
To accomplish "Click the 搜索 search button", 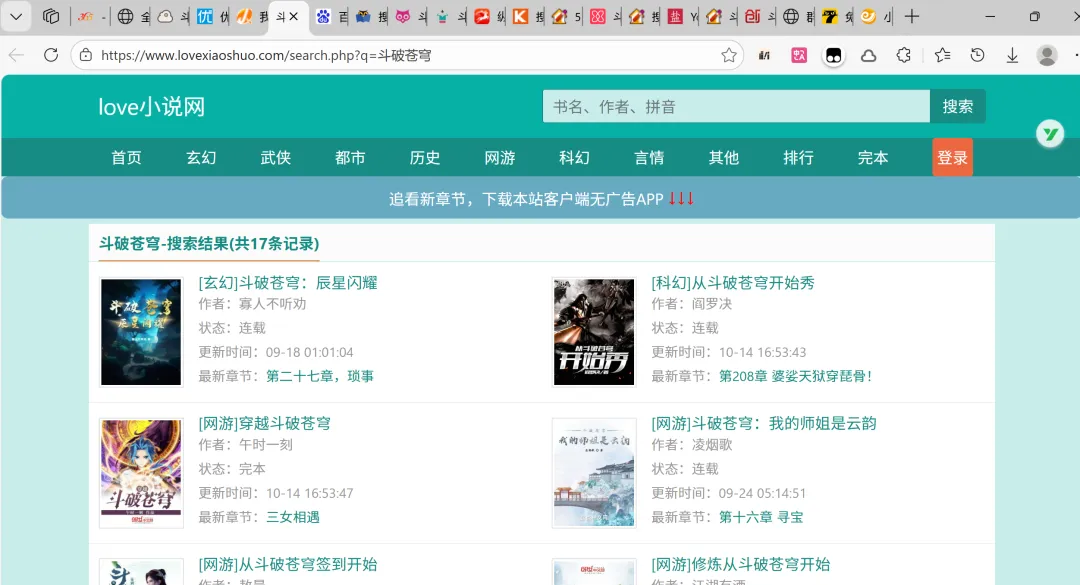I will 957,106.
